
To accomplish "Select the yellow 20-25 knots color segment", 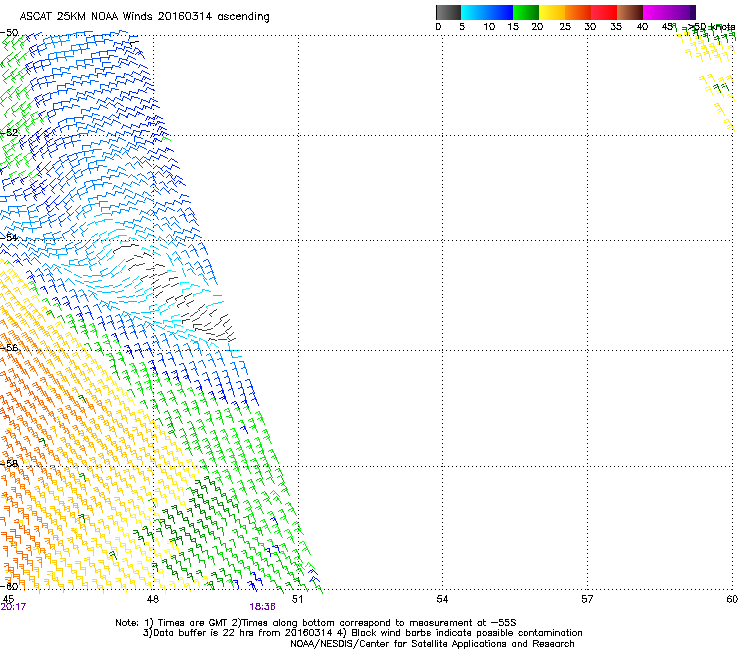I will tap(552, 12).
